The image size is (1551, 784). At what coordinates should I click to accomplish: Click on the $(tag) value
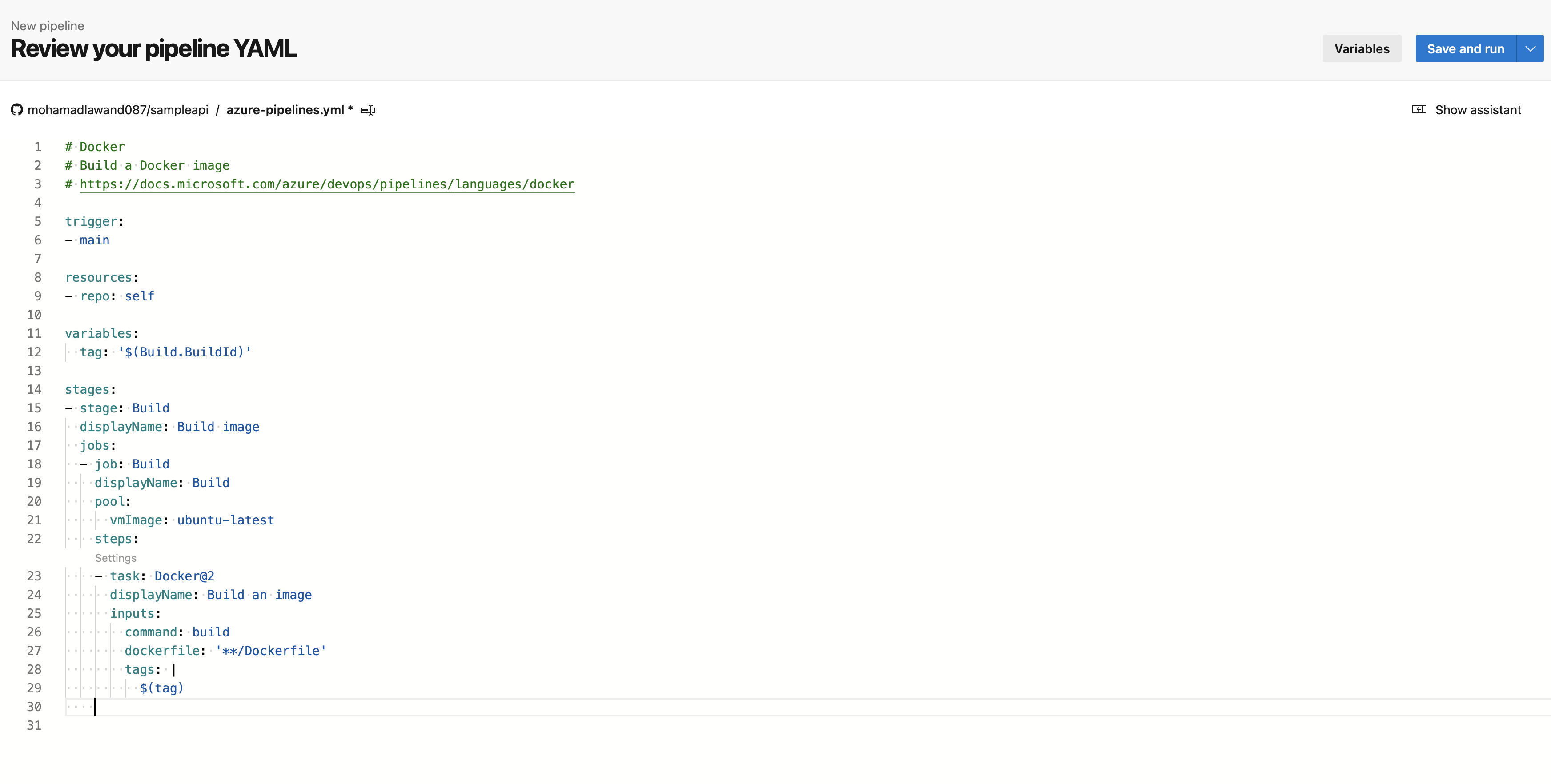coord(161,688)
